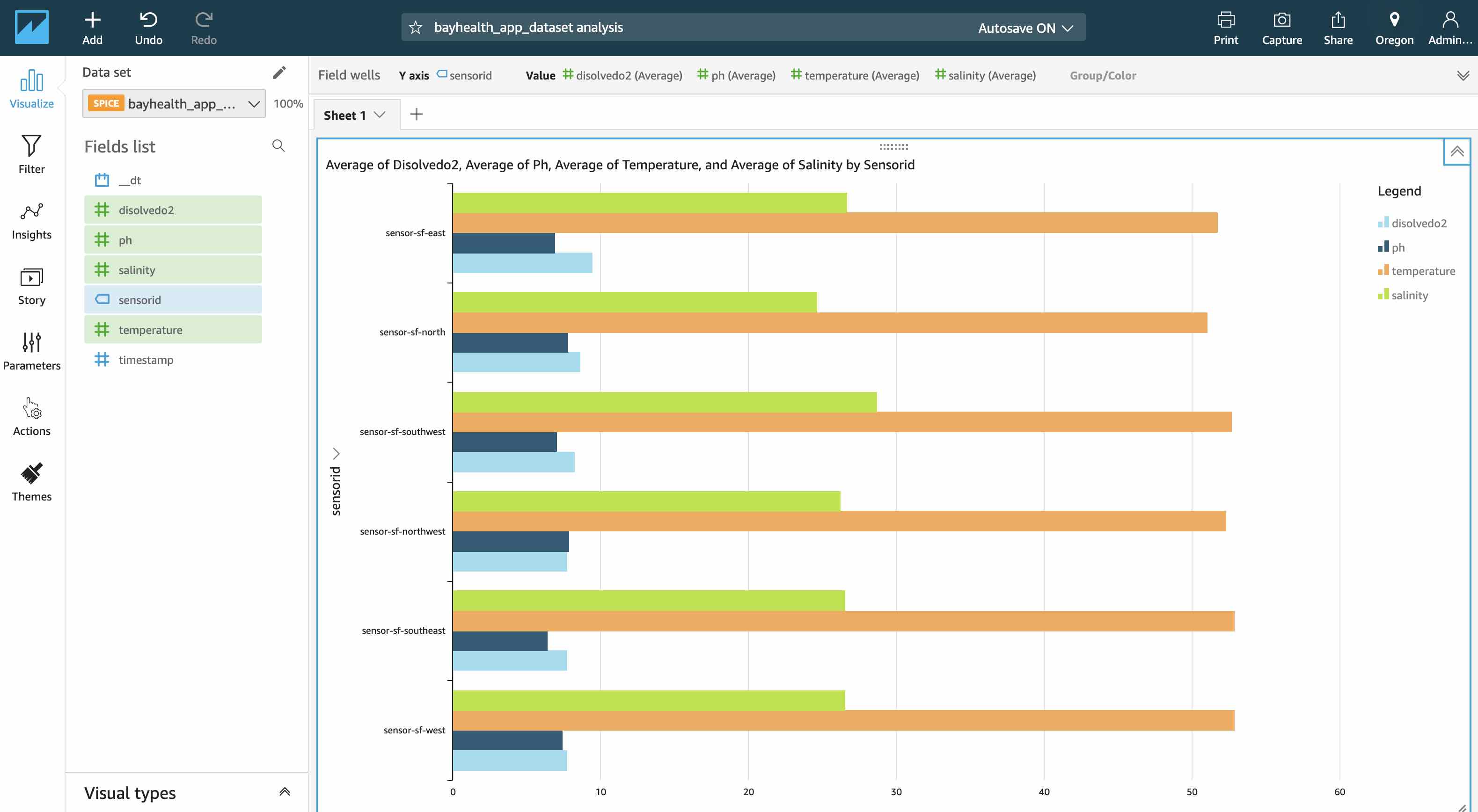Open the Story panel icon
The image size is (1478, 812).
(31, 277)
